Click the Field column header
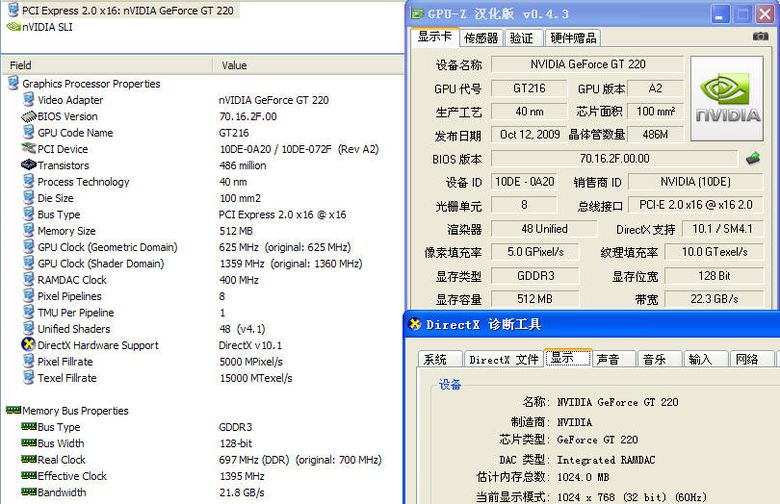Viewport: 780px width, 504px height. point(106,65)
